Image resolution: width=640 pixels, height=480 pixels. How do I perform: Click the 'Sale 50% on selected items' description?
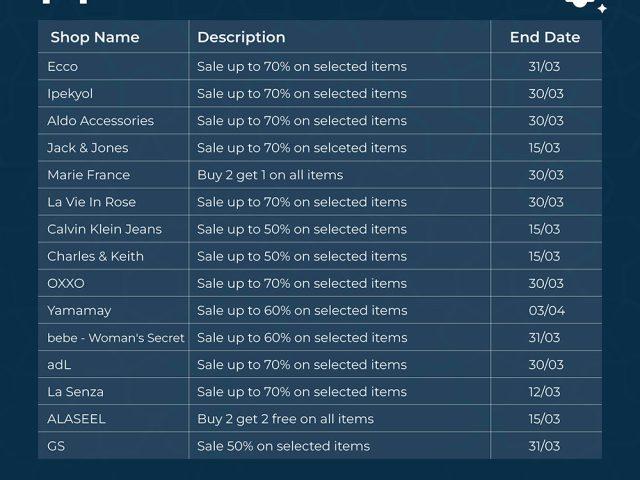(283, 446)
